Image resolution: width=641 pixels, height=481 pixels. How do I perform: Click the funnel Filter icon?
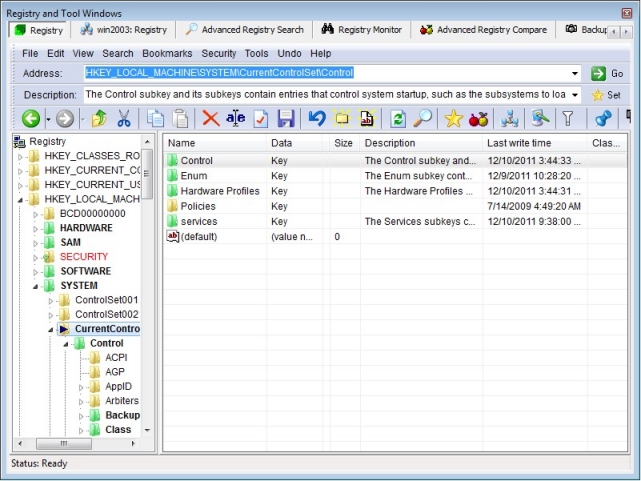[568, 119]
